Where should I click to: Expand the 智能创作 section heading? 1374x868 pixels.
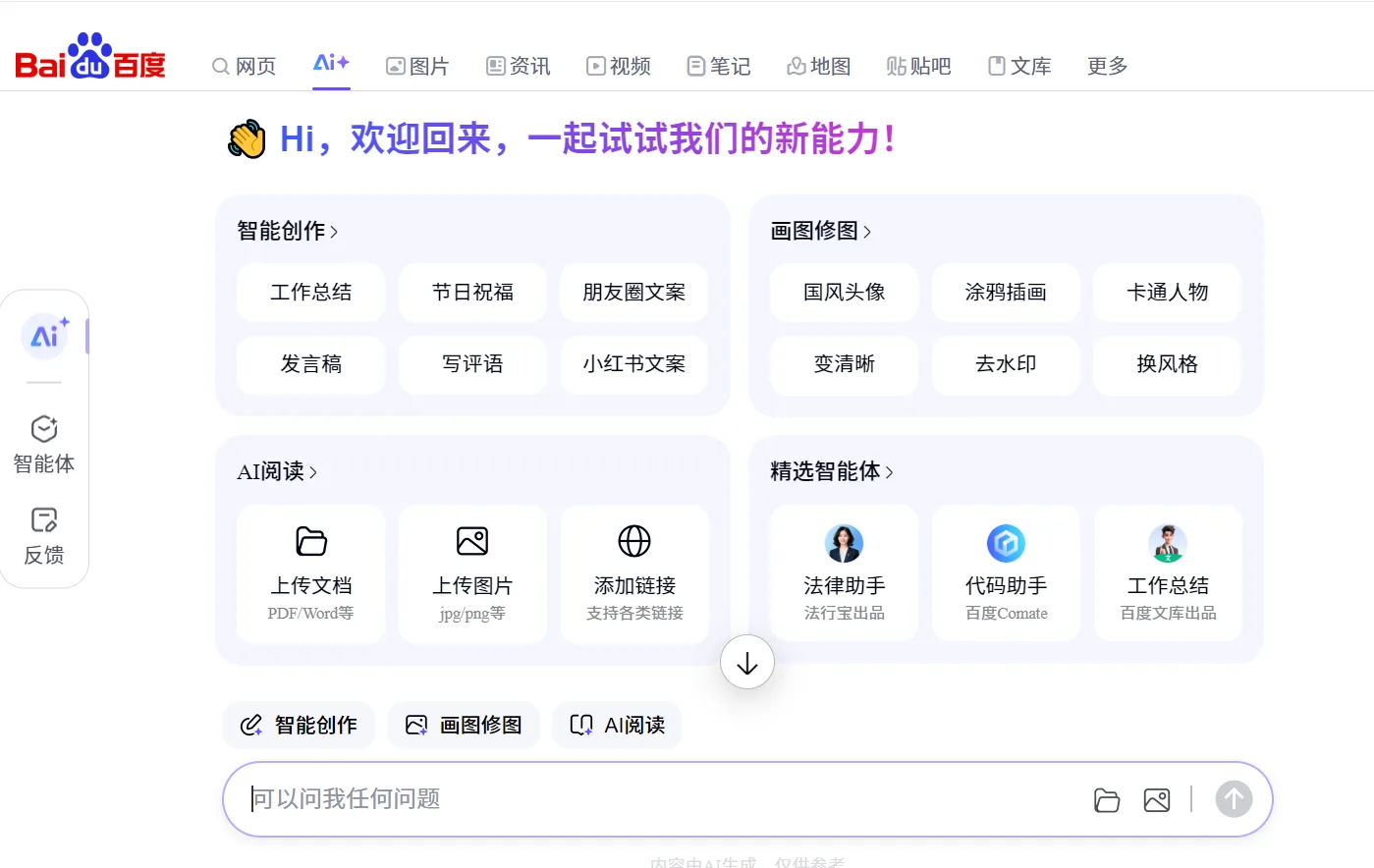click(x=287, y=232)
